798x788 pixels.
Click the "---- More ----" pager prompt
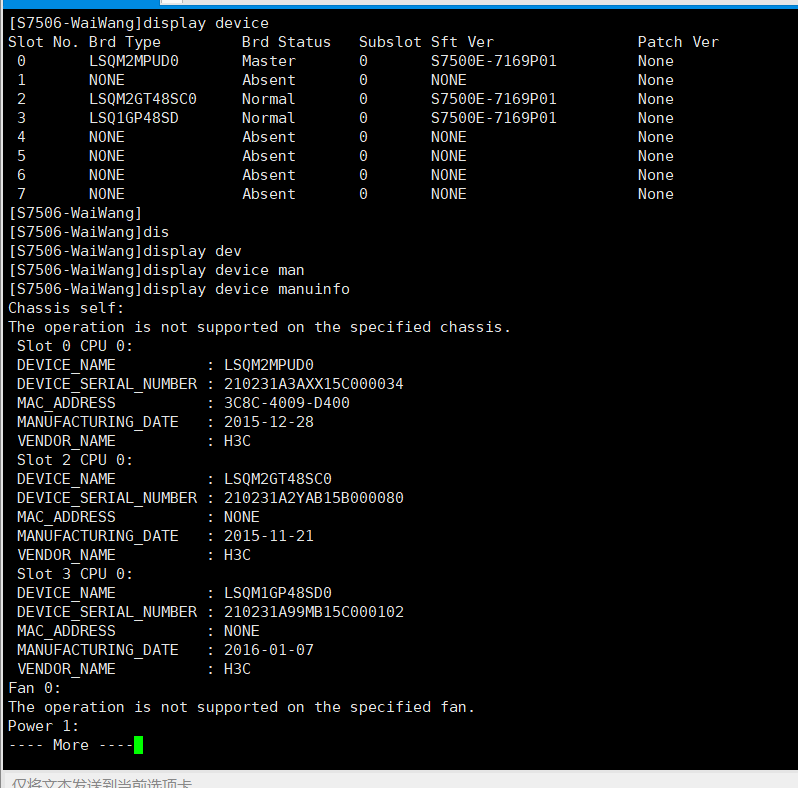[x=66, y=745]
